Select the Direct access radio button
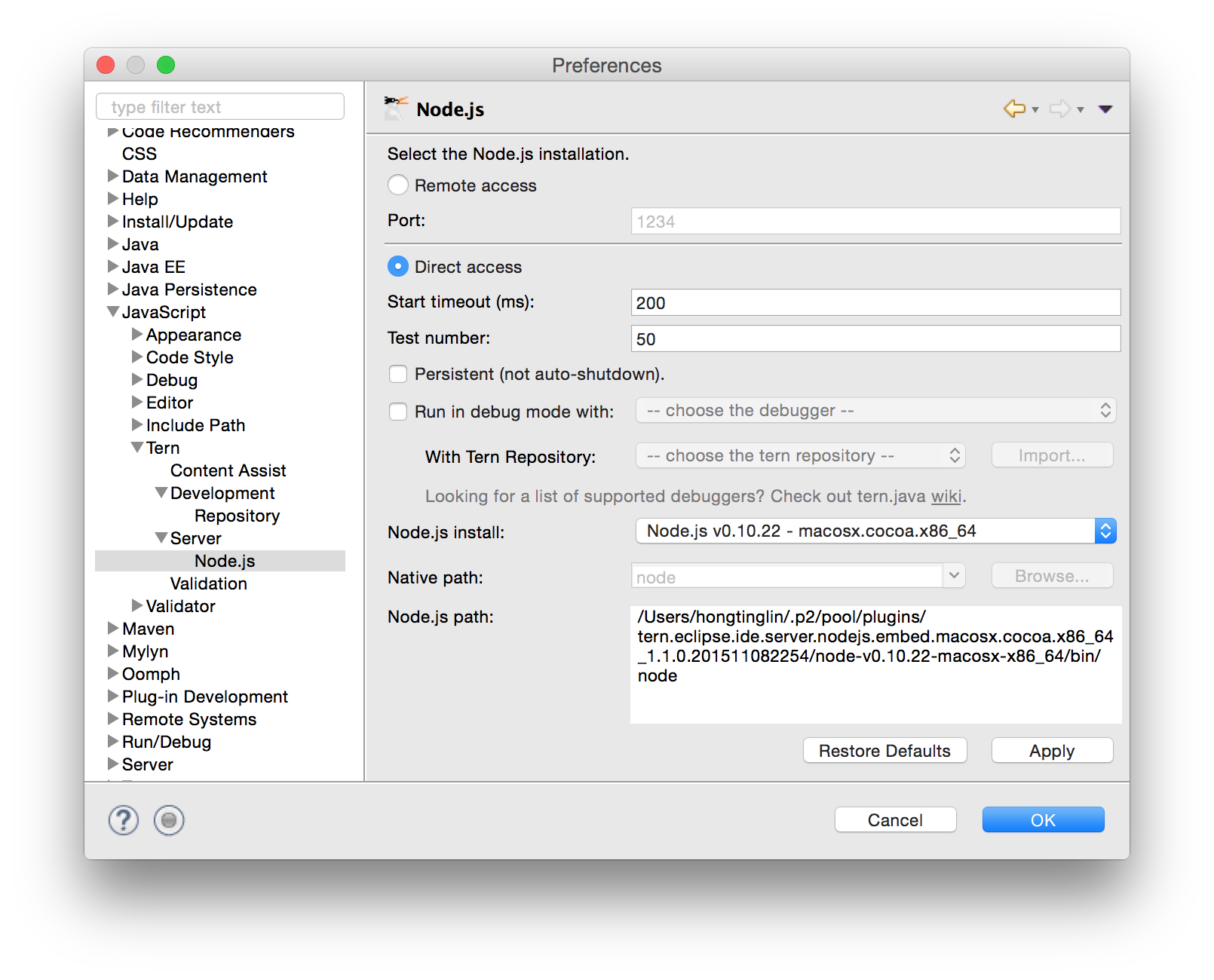The height and width of the screenshot is (980, 1214). tap(398, 267)
